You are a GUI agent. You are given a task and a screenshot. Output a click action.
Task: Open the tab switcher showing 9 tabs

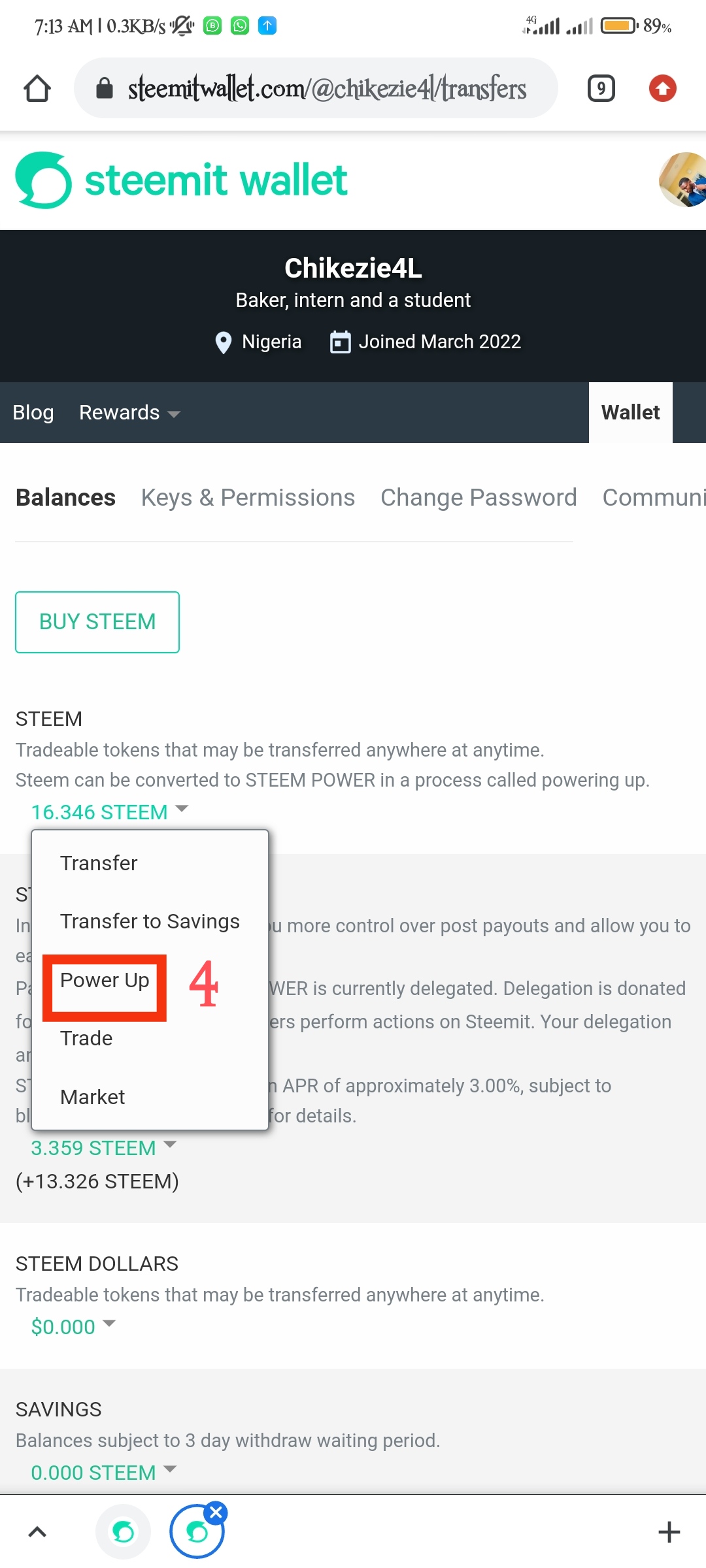(x=601, y=88)
